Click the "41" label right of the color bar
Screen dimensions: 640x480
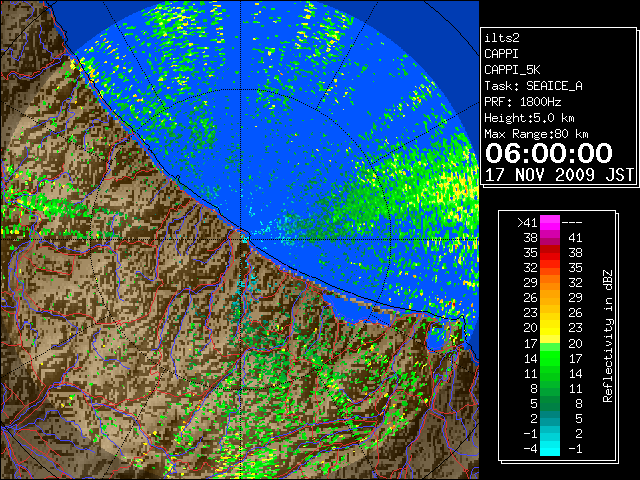[575, 238]
